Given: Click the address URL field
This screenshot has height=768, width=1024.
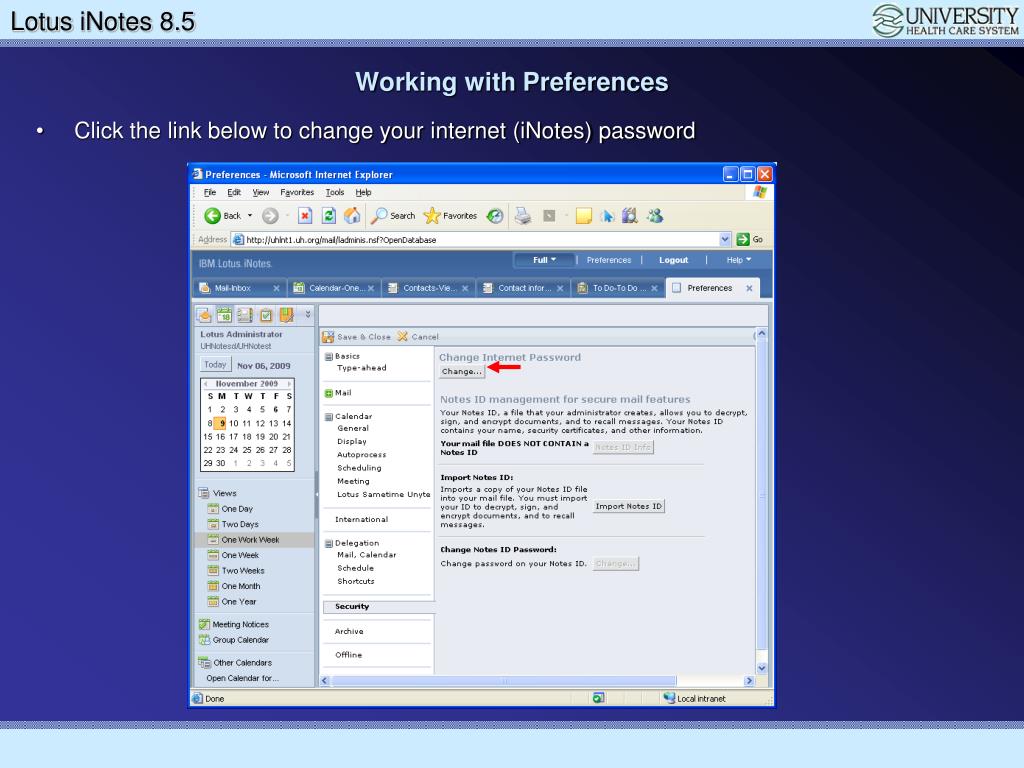Looking at the screenshot, I should coord(475,240).
